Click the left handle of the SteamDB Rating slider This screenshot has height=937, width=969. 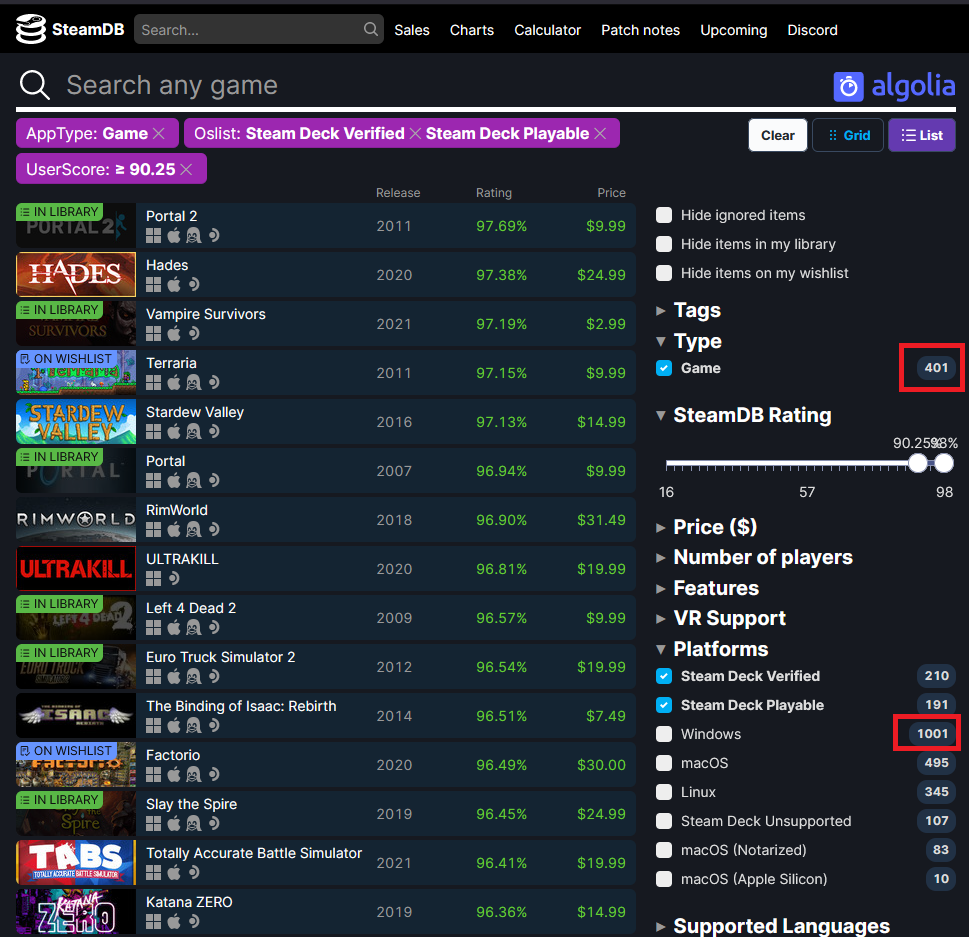tap(917, 463)
